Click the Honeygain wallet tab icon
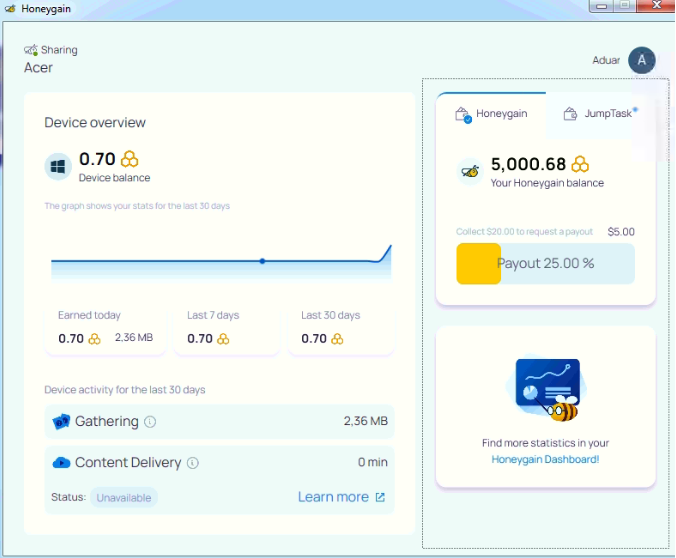 (x=463, y=115)
